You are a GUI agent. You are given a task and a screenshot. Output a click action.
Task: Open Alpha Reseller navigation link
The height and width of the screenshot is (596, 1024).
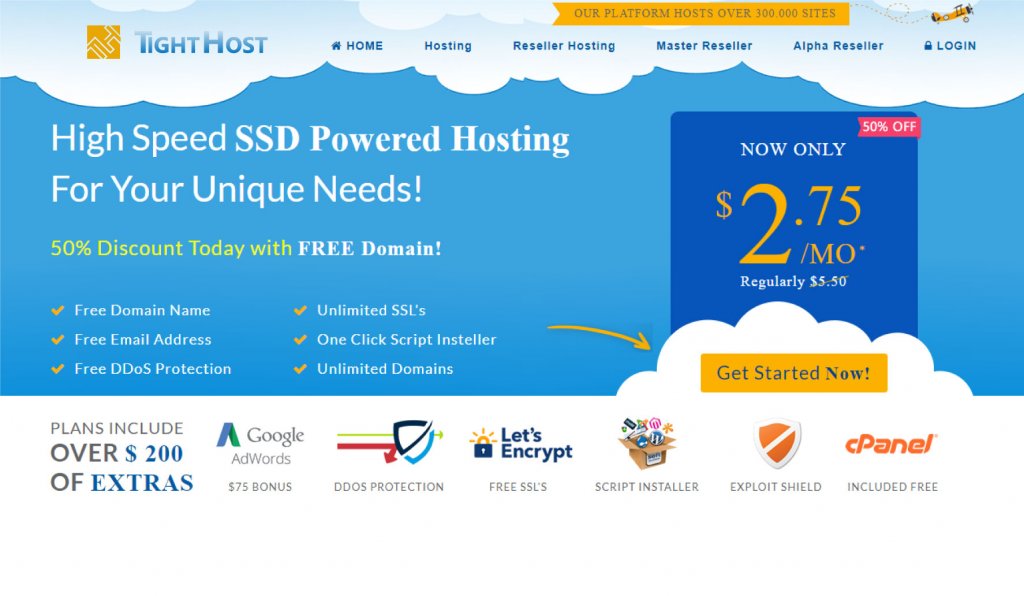pyautogui.click(x=839, y=46)
